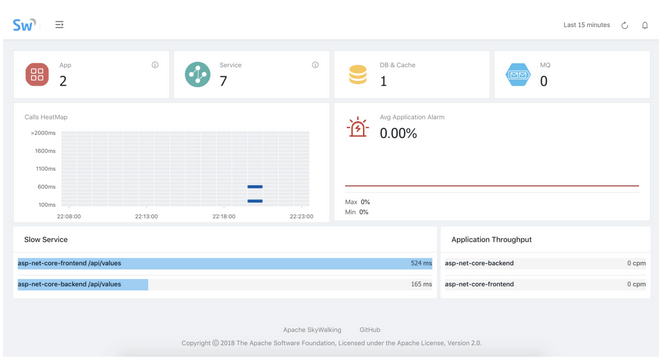Open the Apache SkyWalking footer link
This screenshot has width=659, height=360.
[x=312, y=330]
